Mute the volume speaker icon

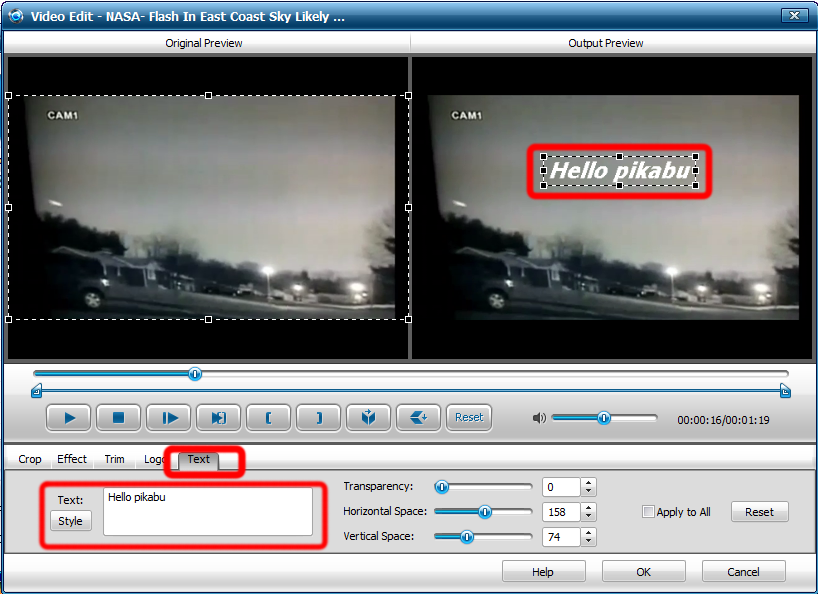pos(540,418)
